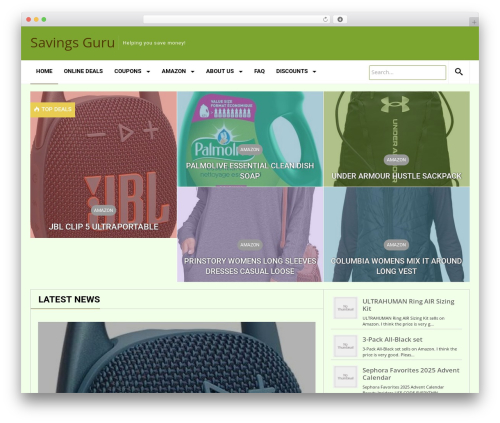Viewport: 500px width, 423px height.
Task: Click the search magnifier icon
Action: [x=459, y=72]
